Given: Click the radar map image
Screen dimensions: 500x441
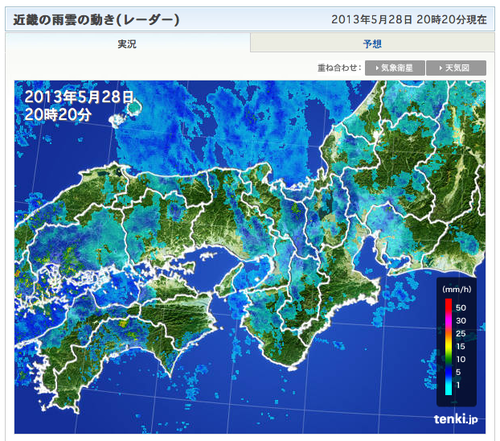Looking at the screenshot, I should tap(250, 257).
